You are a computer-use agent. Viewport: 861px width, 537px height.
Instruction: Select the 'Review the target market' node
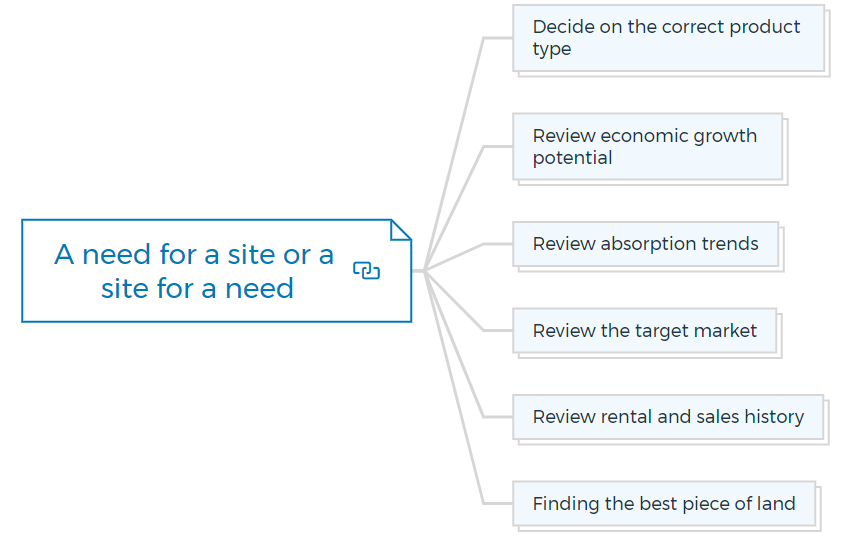(x=645, y=331)
